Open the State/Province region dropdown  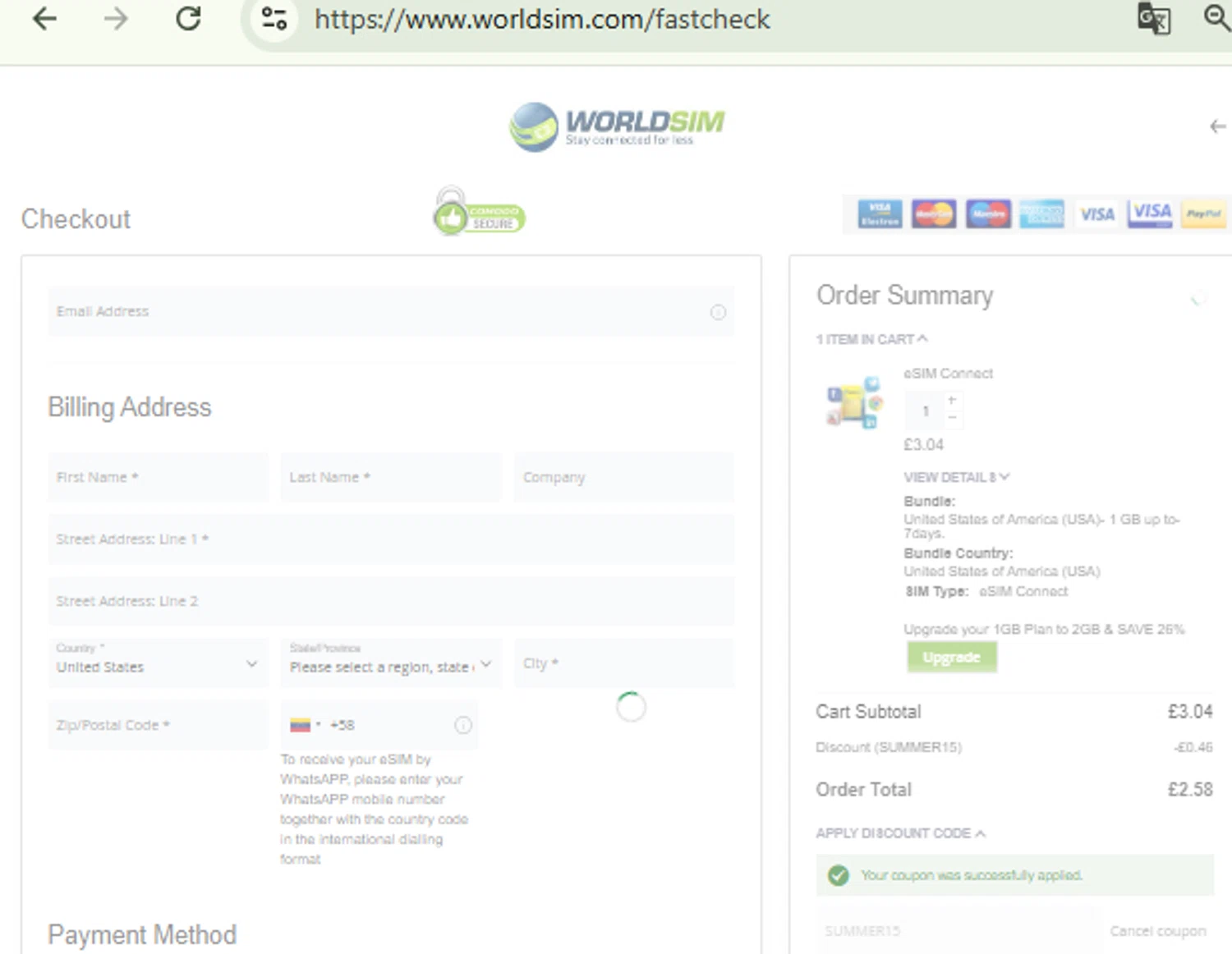coord(391,663)
